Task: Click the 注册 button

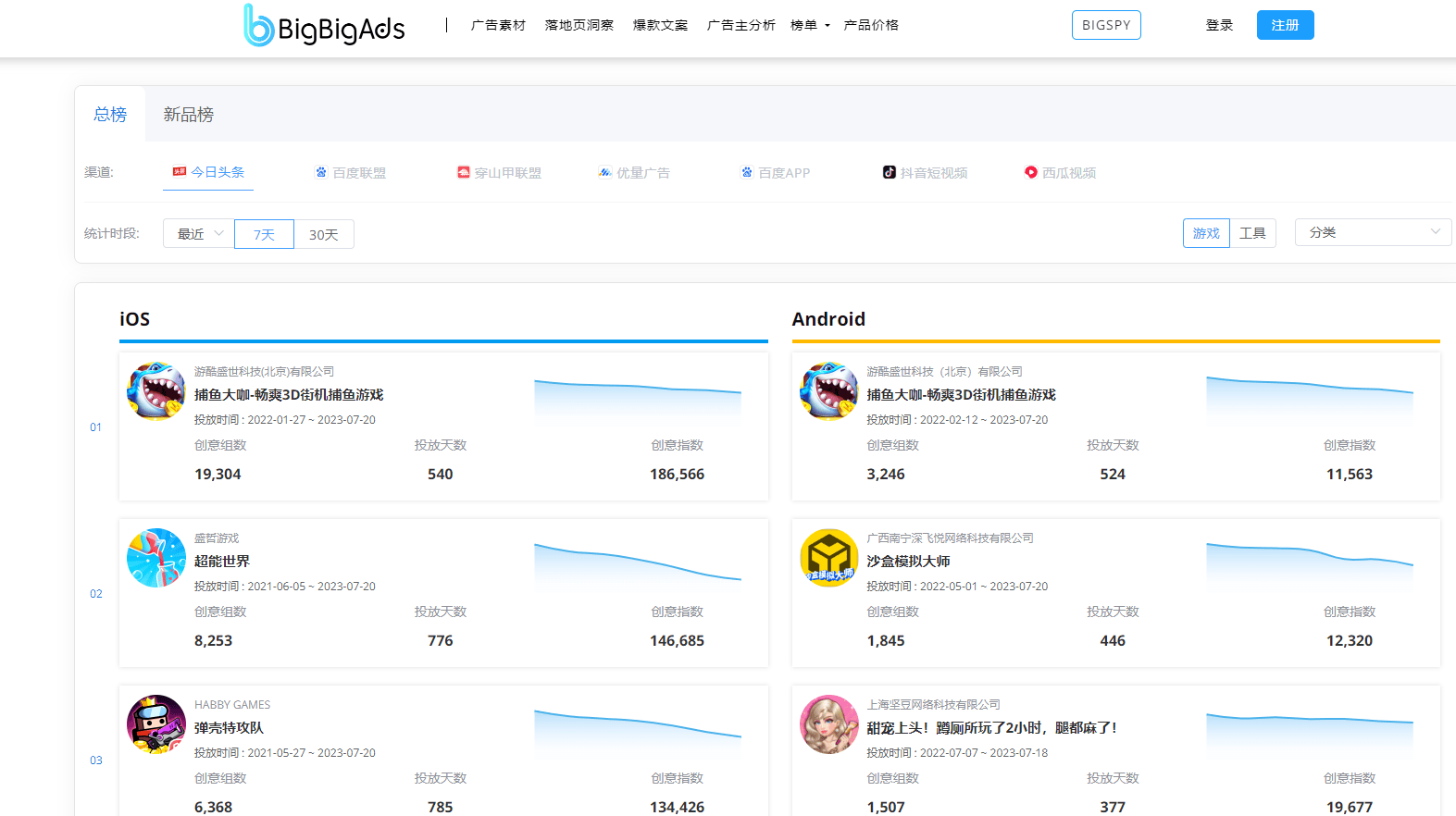Action: coord(1285,25)
